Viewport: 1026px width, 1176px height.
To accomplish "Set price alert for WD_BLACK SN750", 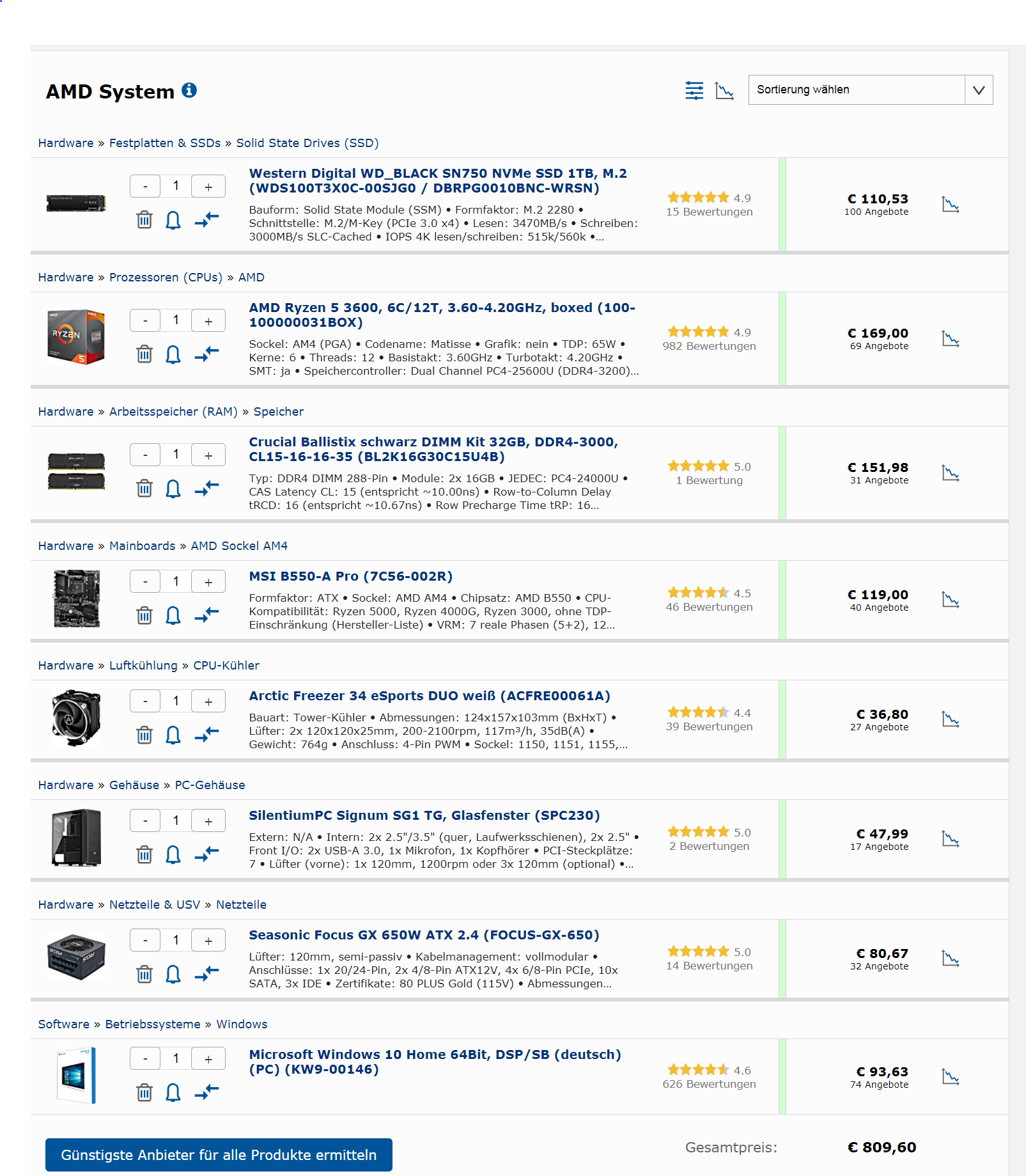I will pyautogui.click(x=173, y=220).
